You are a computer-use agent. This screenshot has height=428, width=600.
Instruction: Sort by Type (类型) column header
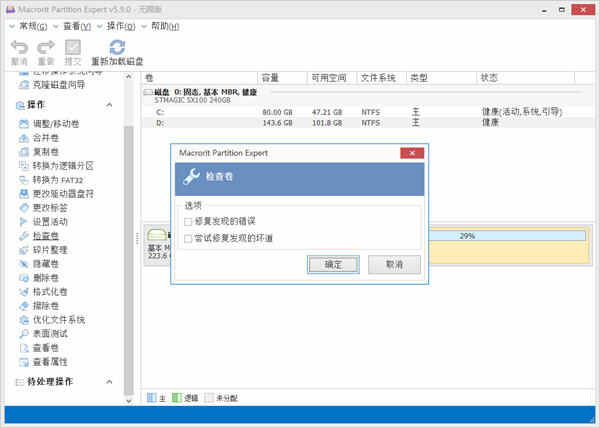(x=442, y=78)
